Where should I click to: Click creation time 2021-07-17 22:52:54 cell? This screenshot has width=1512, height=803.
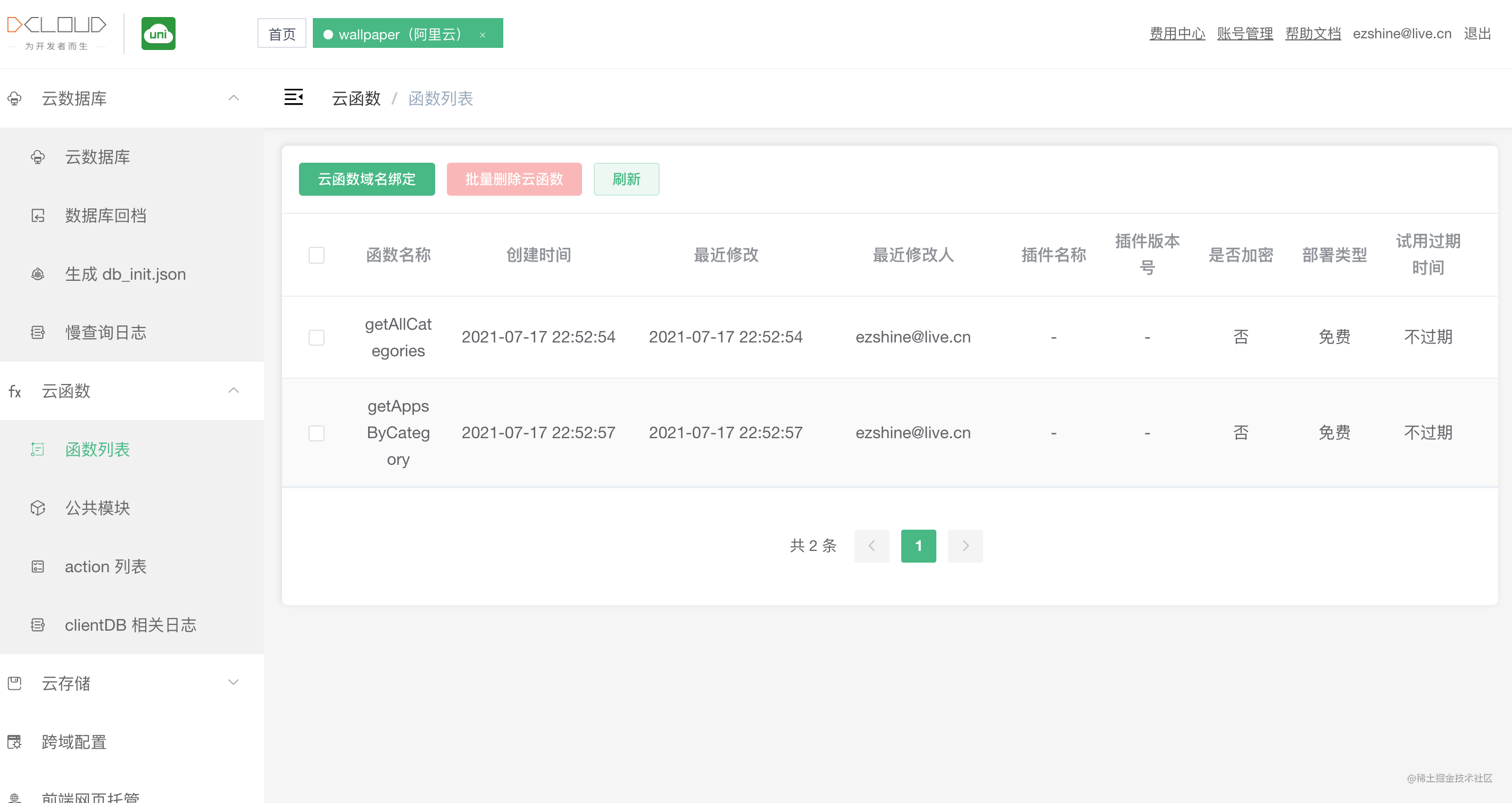538,337
